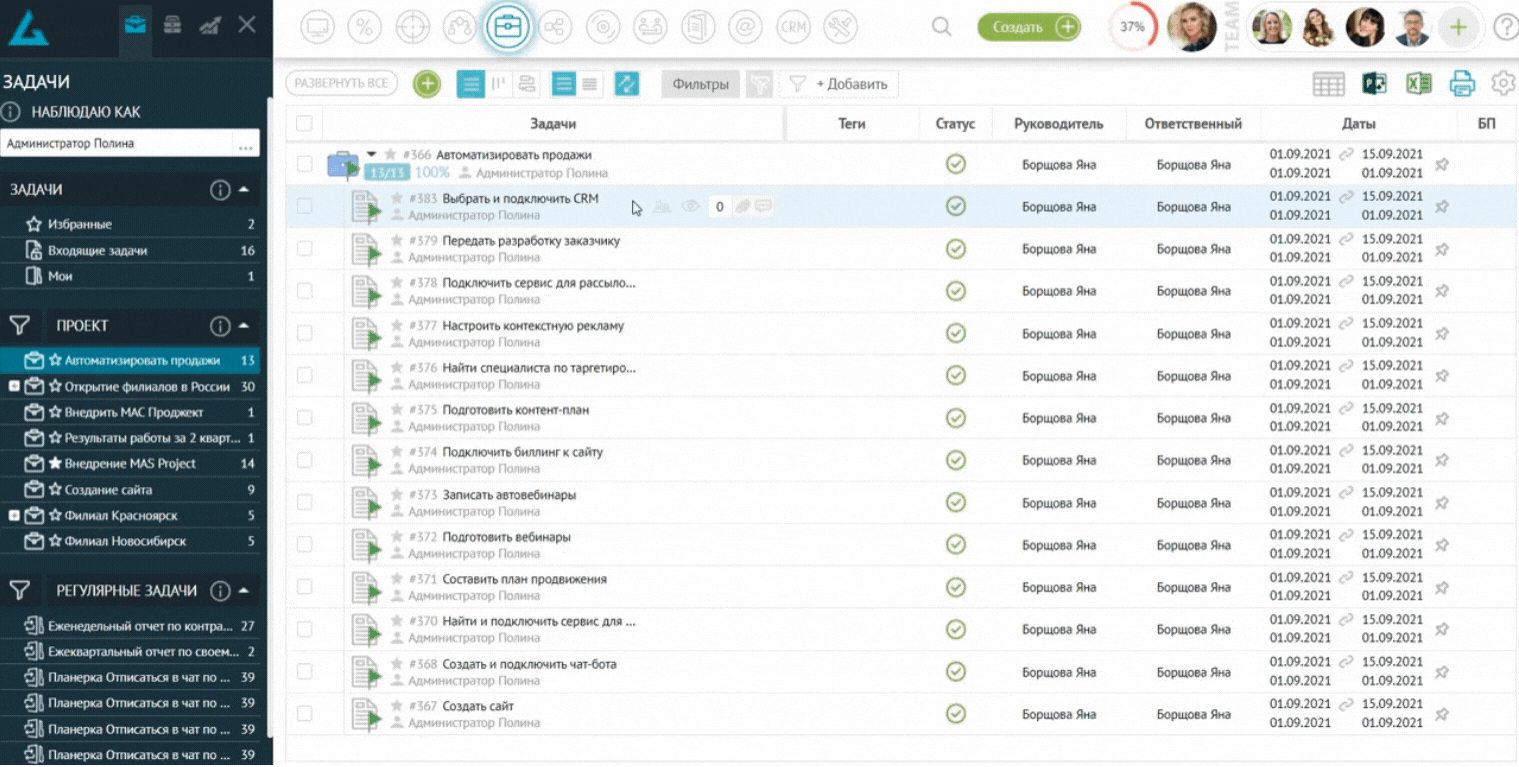Collapse the РЕГУЛЯРНЫЕ ЗАДАЧИ section arrow
The width and height of the screenshot is (1519, 767).
[243, 591]
